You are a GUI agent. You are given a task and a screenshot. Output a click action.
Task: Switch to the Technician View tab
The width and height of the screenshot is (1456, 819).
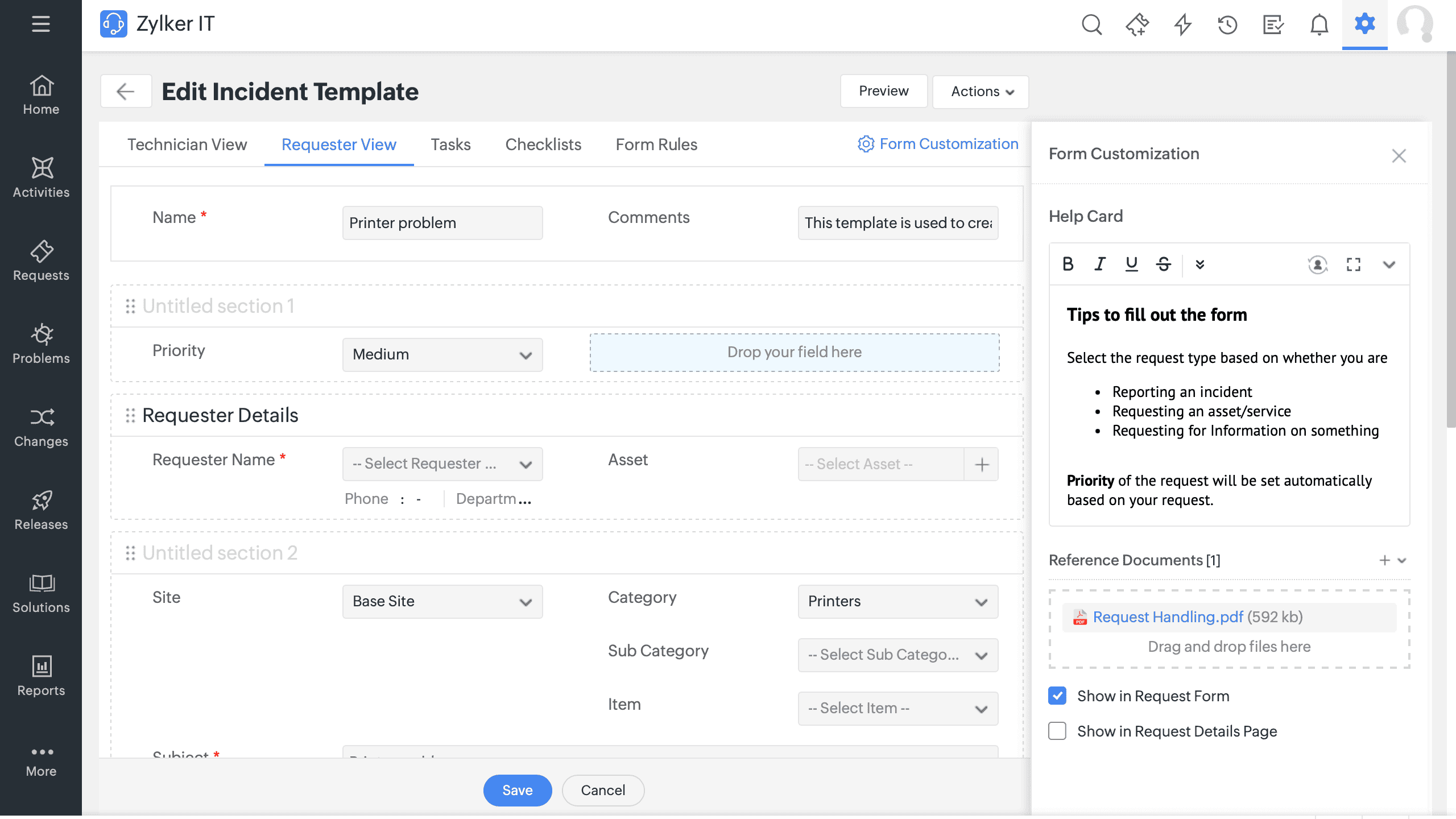pyautogui.click(x=187, y=144)
